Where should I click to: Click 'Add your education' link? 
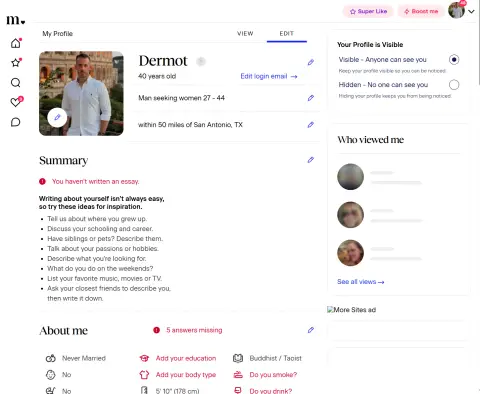coord(186,358)
